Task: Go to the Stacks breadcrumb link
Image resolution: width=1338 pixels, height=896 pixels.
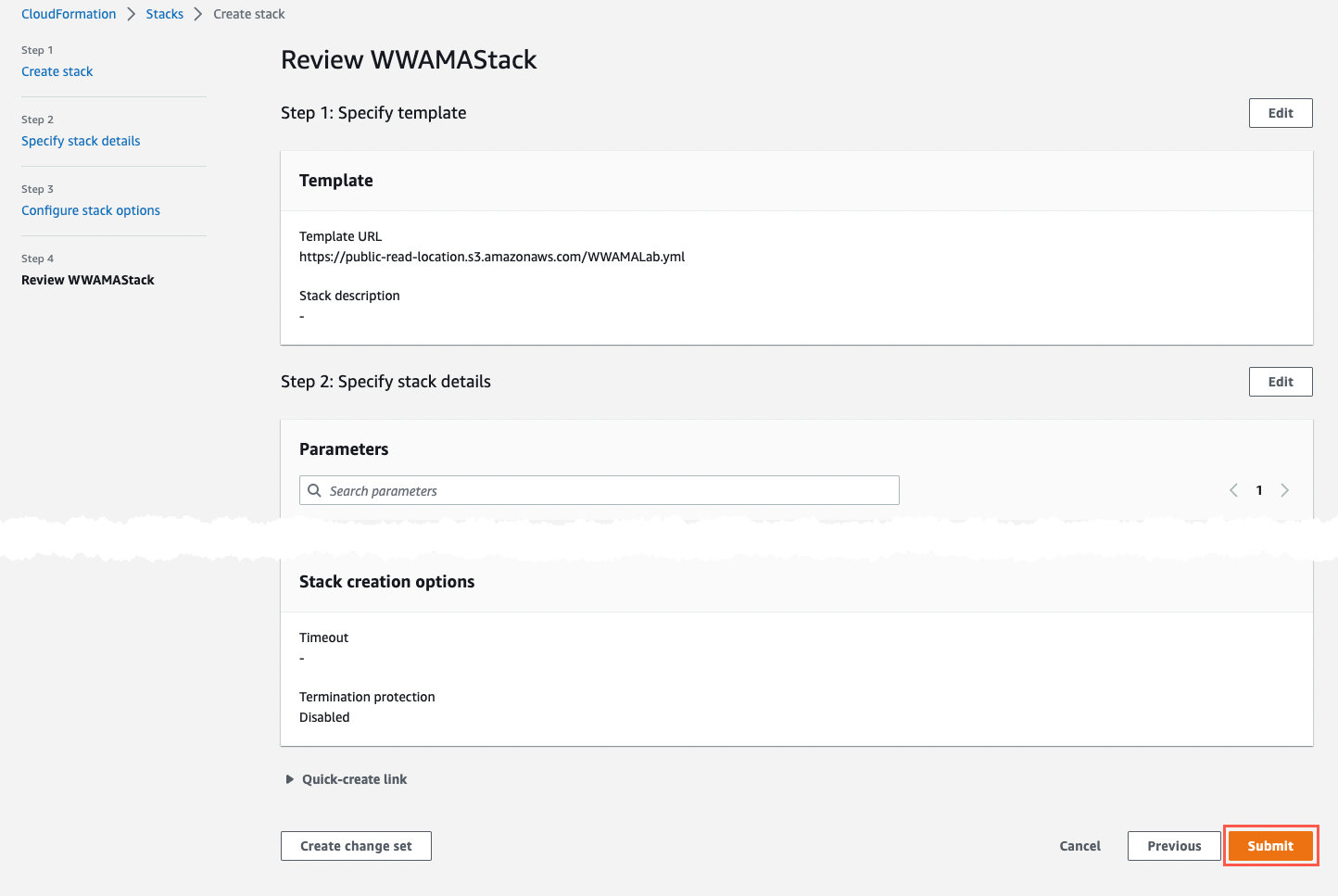Action: click(x=164, y=14)
